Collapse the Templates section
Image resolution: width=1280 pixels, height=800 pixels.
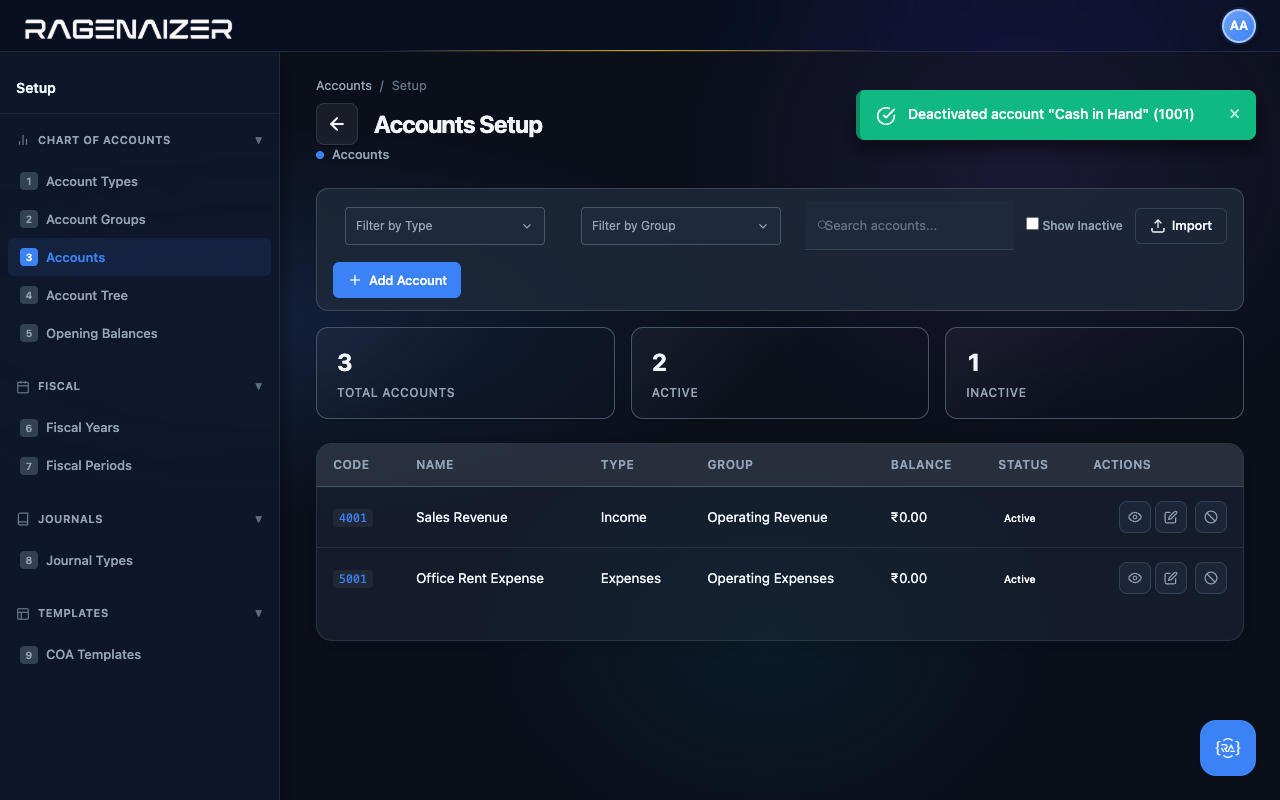(x=259, y=613)
